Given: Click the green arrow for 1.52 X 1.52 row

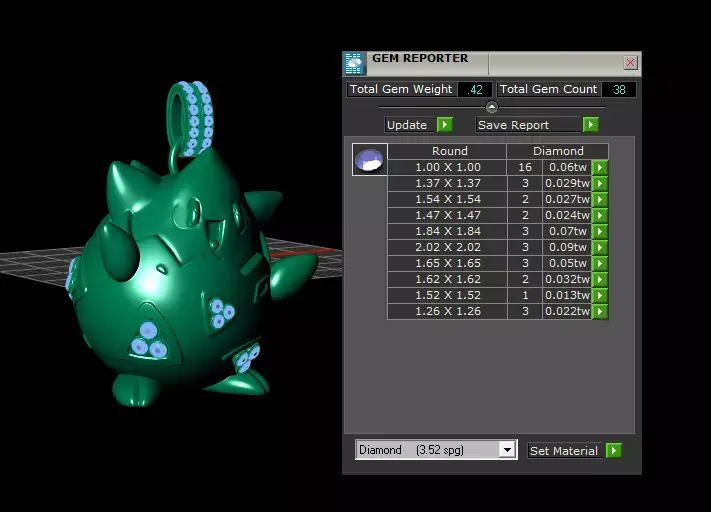Looking at the screenshot, I should click(600, 295).
